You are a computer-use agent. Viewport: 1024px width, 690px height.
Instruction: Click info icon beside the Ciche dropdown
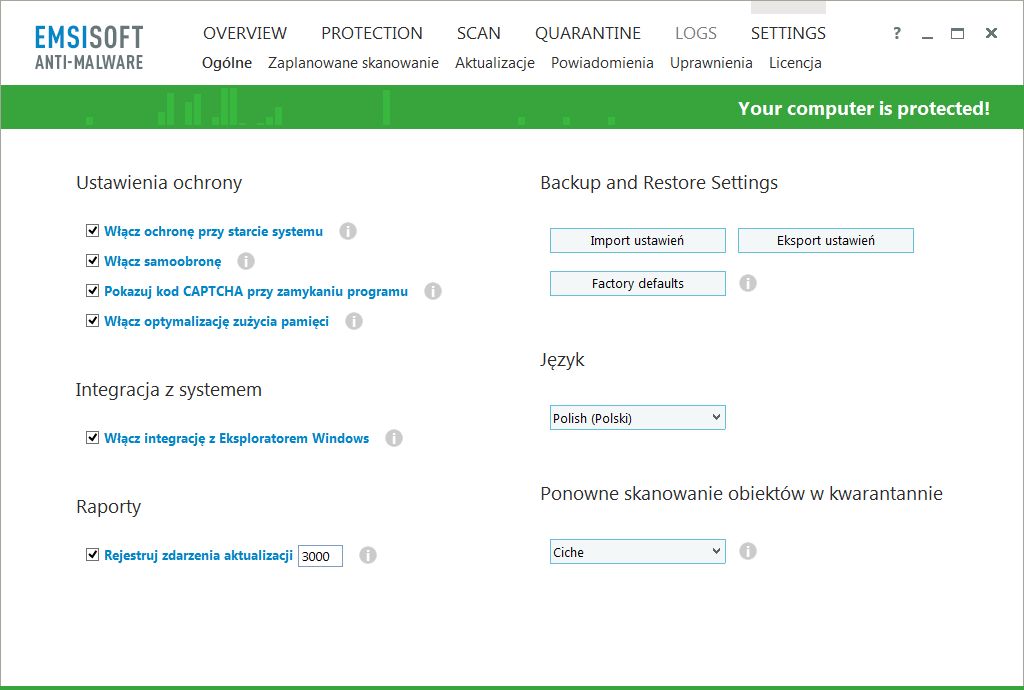tap(748, 551)
